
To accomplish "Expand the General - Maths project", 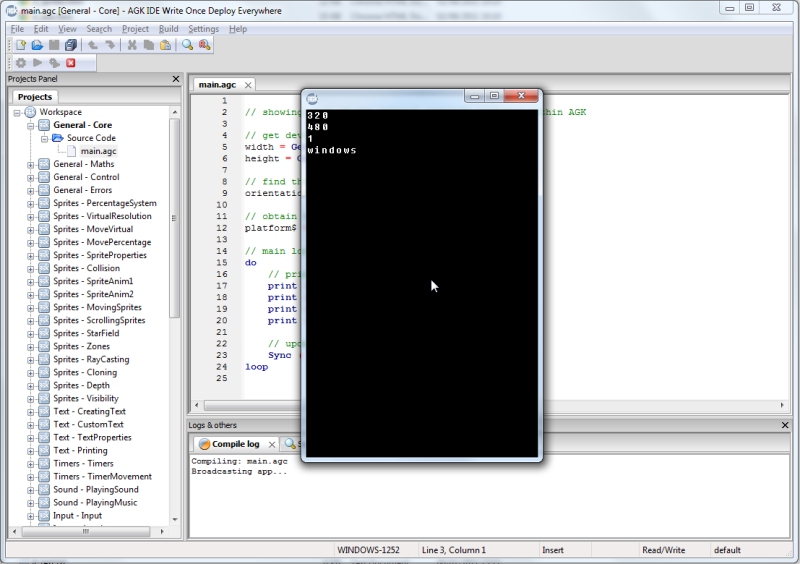I will 31,164.
